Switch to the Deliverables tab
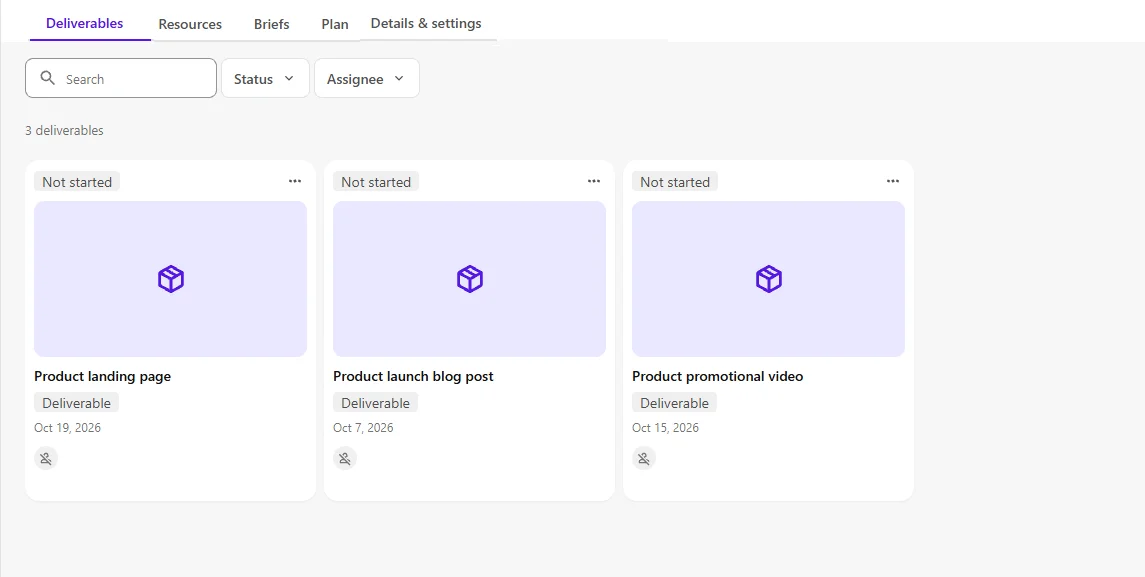 pos(85,23)
